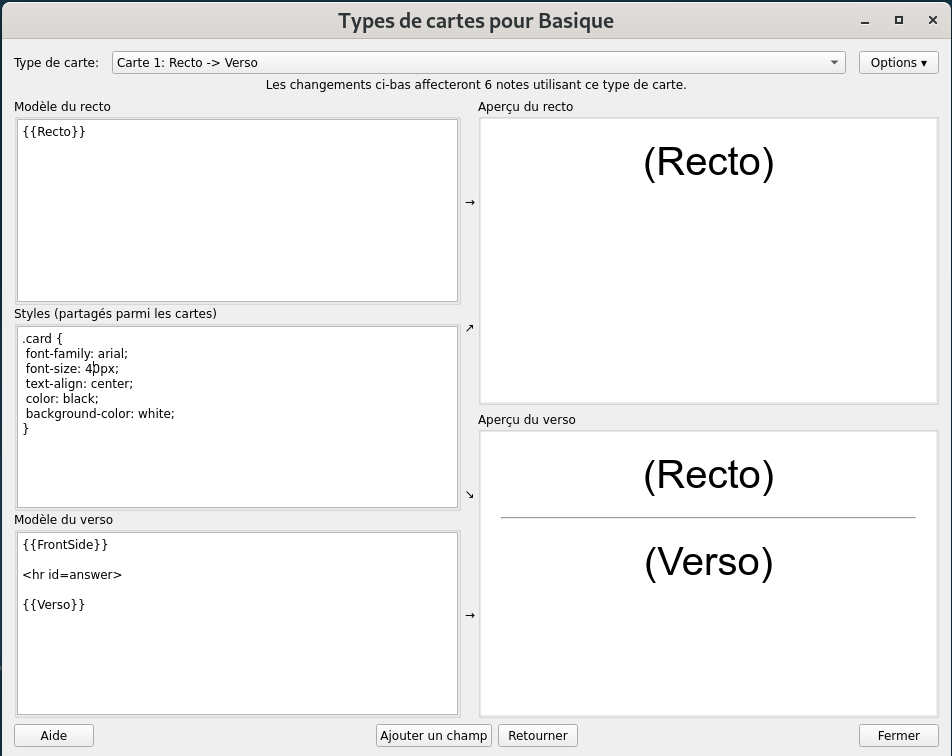Click the '<hr id=answer>' line in back template

click(72, 574)
